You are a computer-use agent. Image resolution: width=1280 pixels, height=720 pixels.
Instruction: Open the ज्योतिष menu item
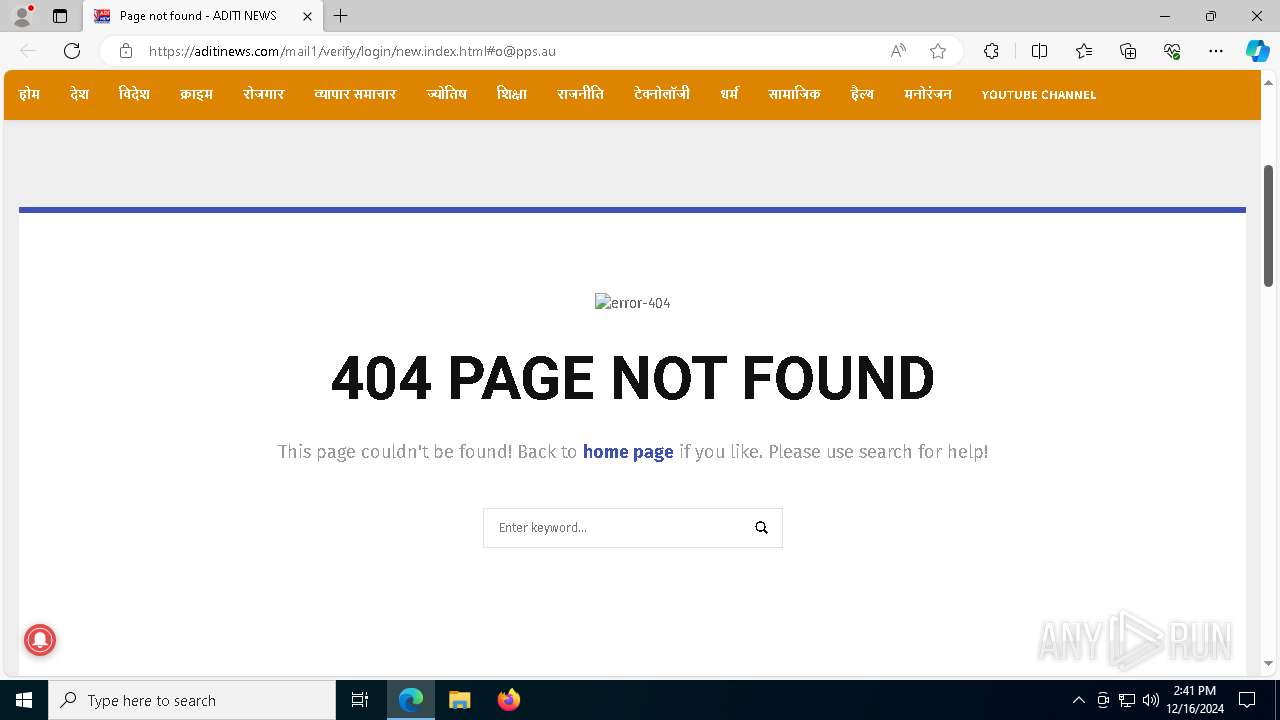click(446, 94)
